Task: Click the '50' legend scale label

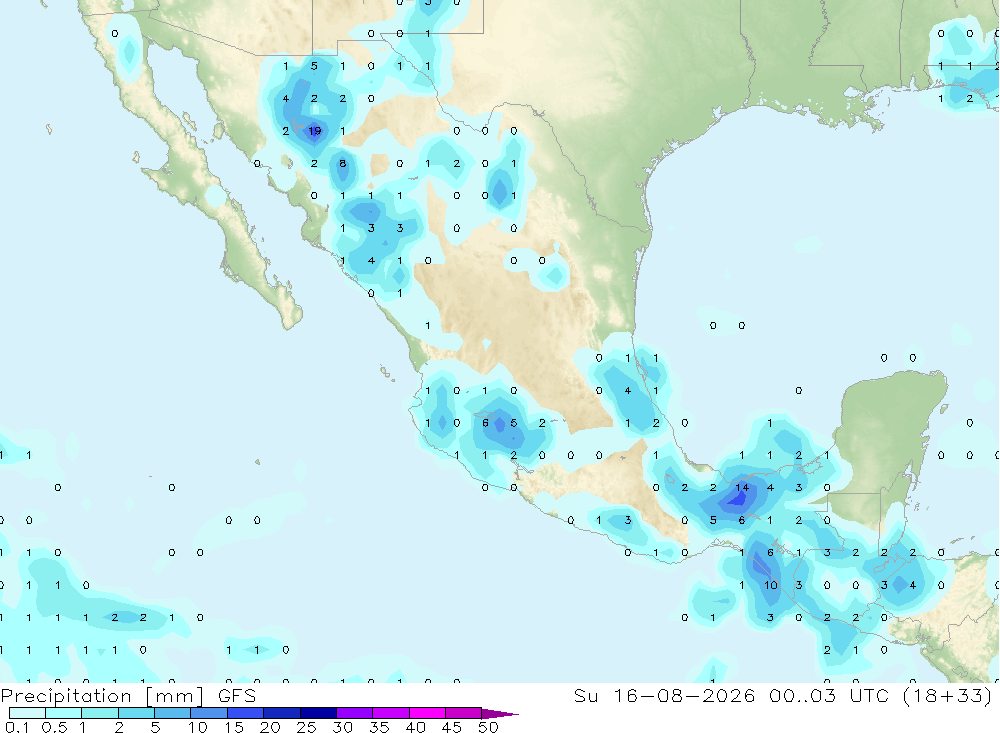Action: (x=489, y=727)
